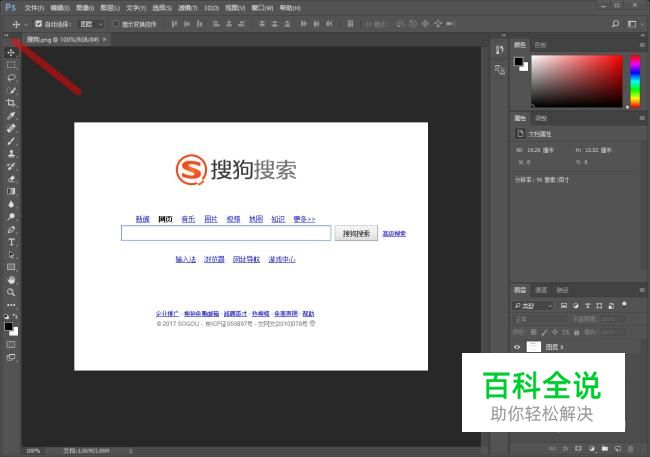
Task: Select the Crop tool
Action: click(x=11, y=103)
